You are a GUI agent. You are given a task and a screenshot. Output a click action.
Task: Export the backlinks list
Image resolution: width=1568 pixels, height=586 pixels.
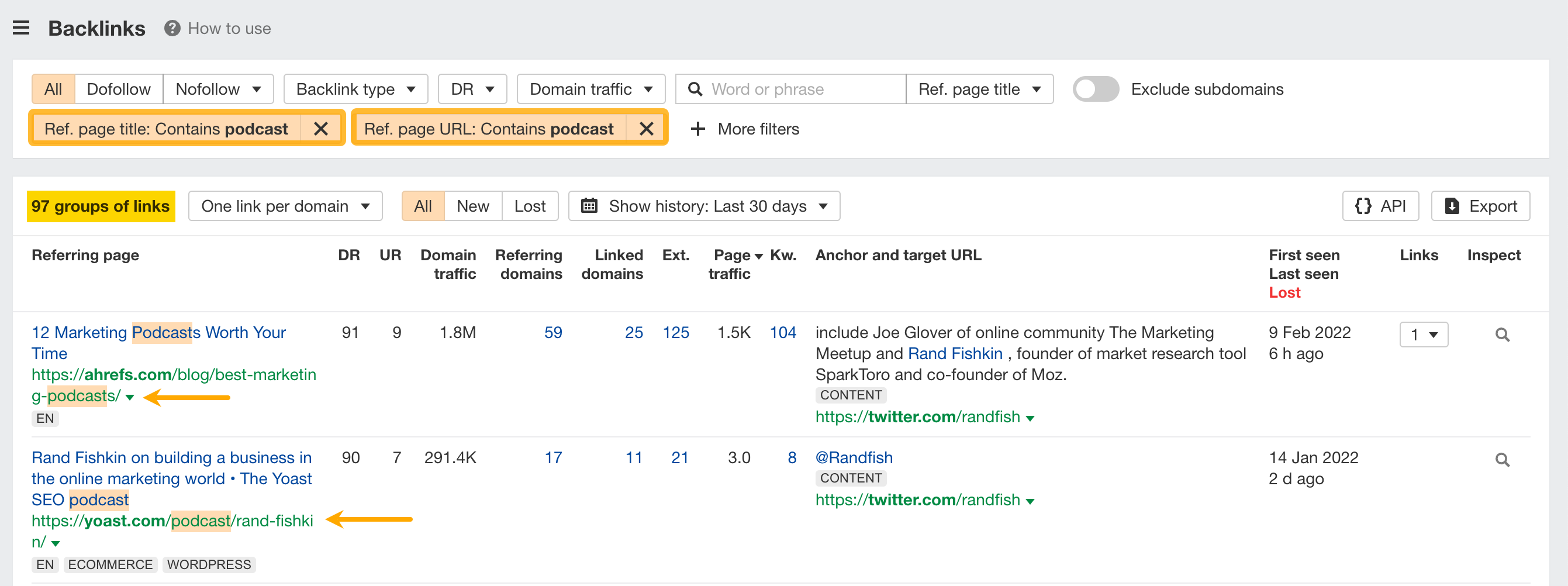click(x=1480, y=206)
